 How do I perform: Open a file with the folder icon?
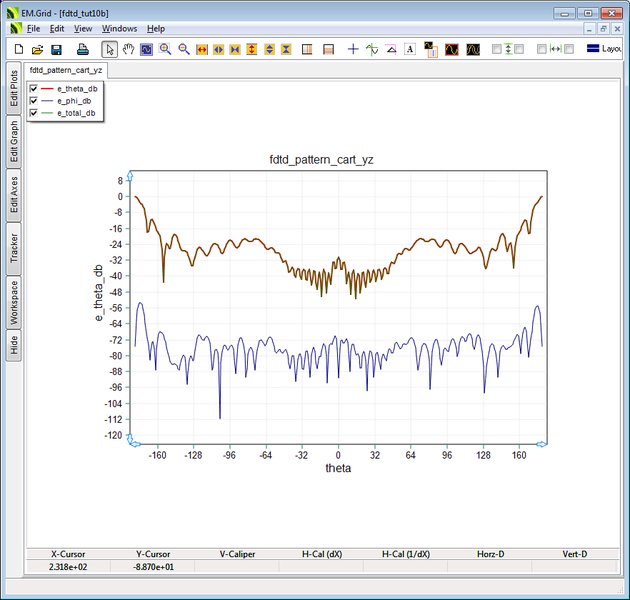[36, 49]
